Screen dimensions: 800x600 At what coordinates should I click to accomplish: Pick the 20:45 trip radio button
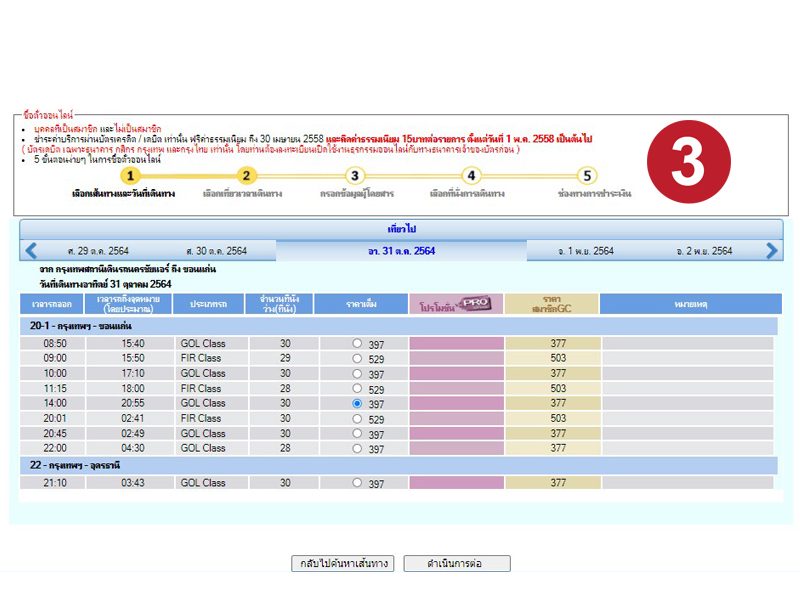coord(357,434)
